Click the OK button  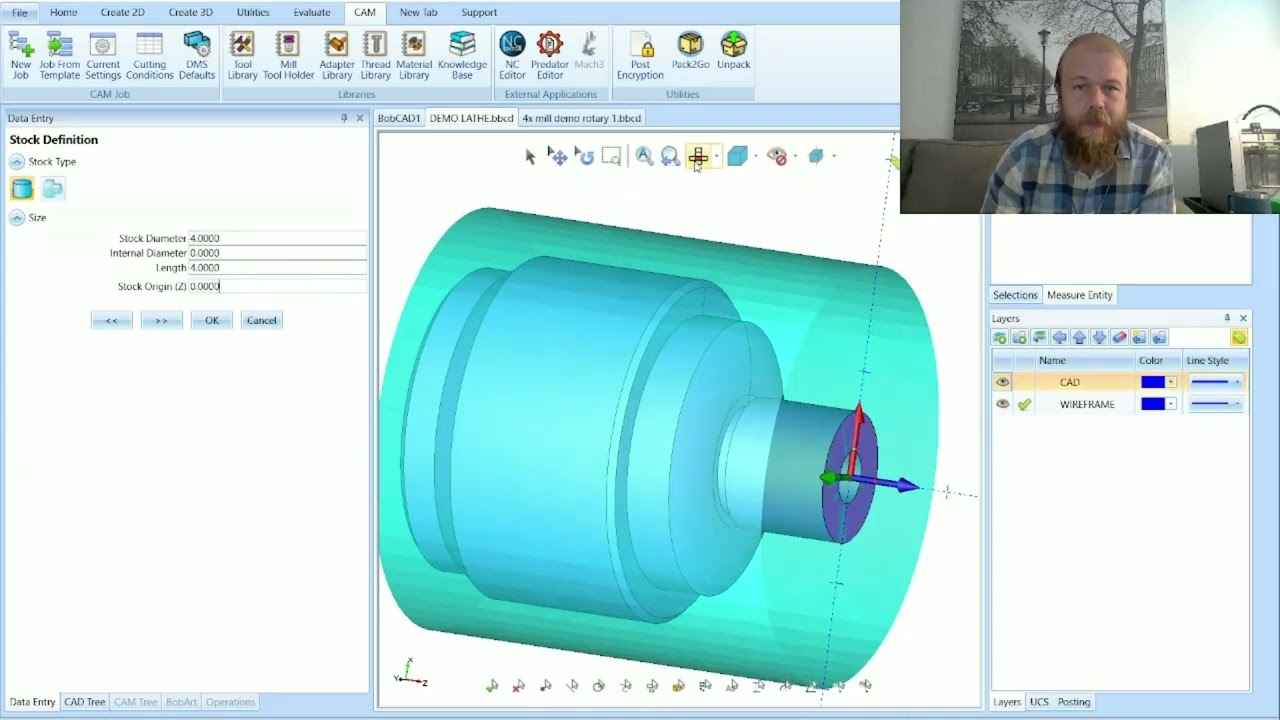point(212,320)
